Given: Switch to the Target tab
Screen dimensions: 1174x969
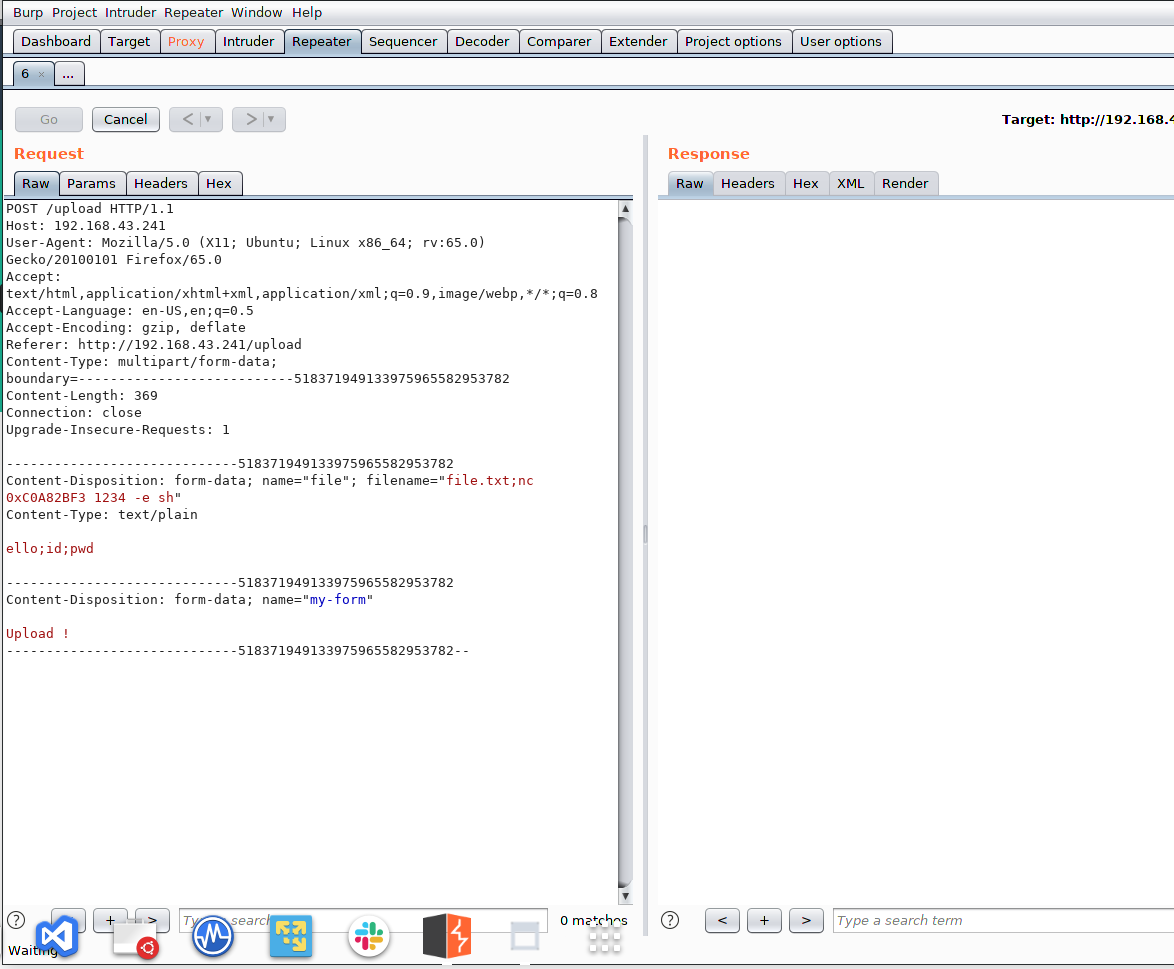Looking at the screenshot, I should point(129,41).
